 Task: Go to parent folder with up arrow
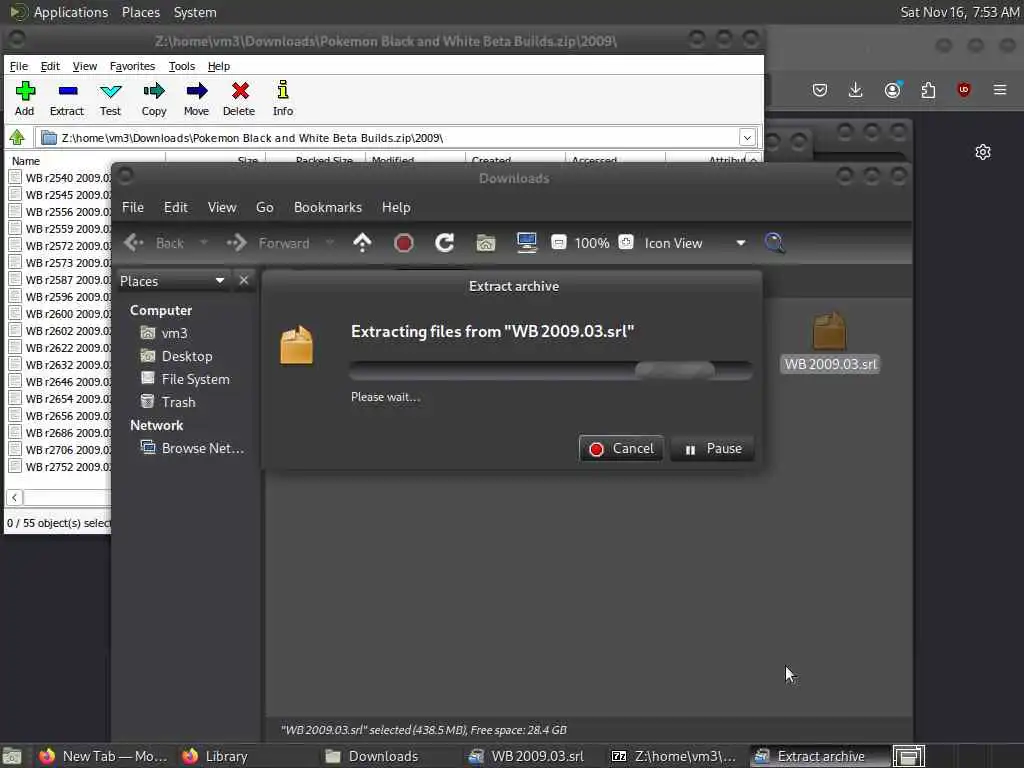tap(362, 243)
